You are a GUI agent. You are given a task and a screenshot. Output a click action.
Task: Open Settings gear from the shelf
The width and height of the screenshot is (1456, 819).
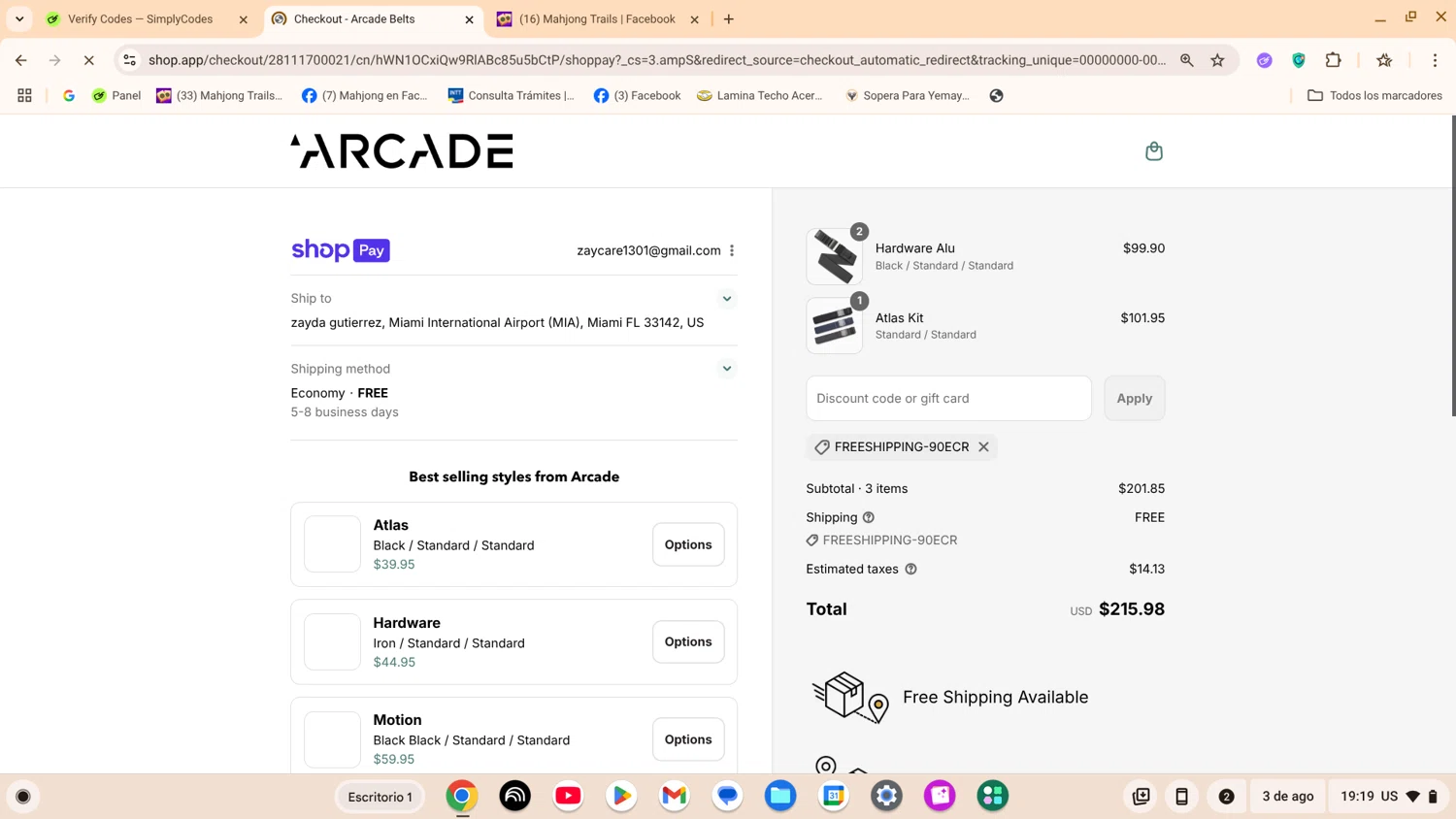click(x=886, y=797)
